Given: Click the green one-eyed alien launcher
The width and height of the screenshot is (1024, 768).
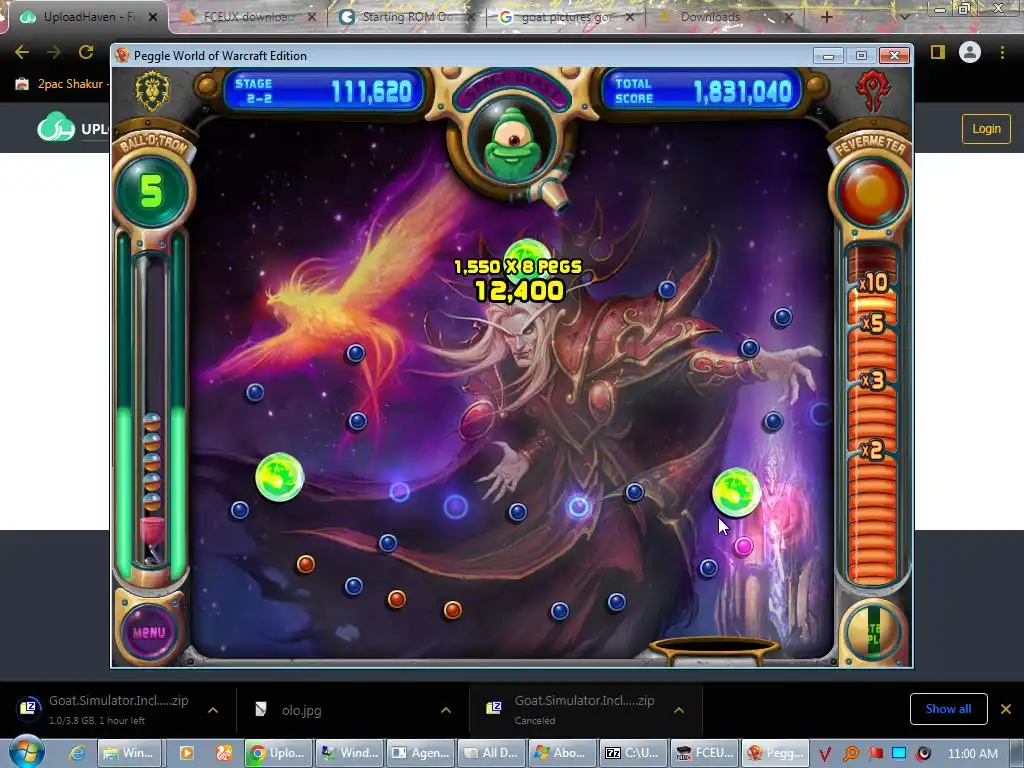Looking at the screenshot, I should click(x=513, y=144).
